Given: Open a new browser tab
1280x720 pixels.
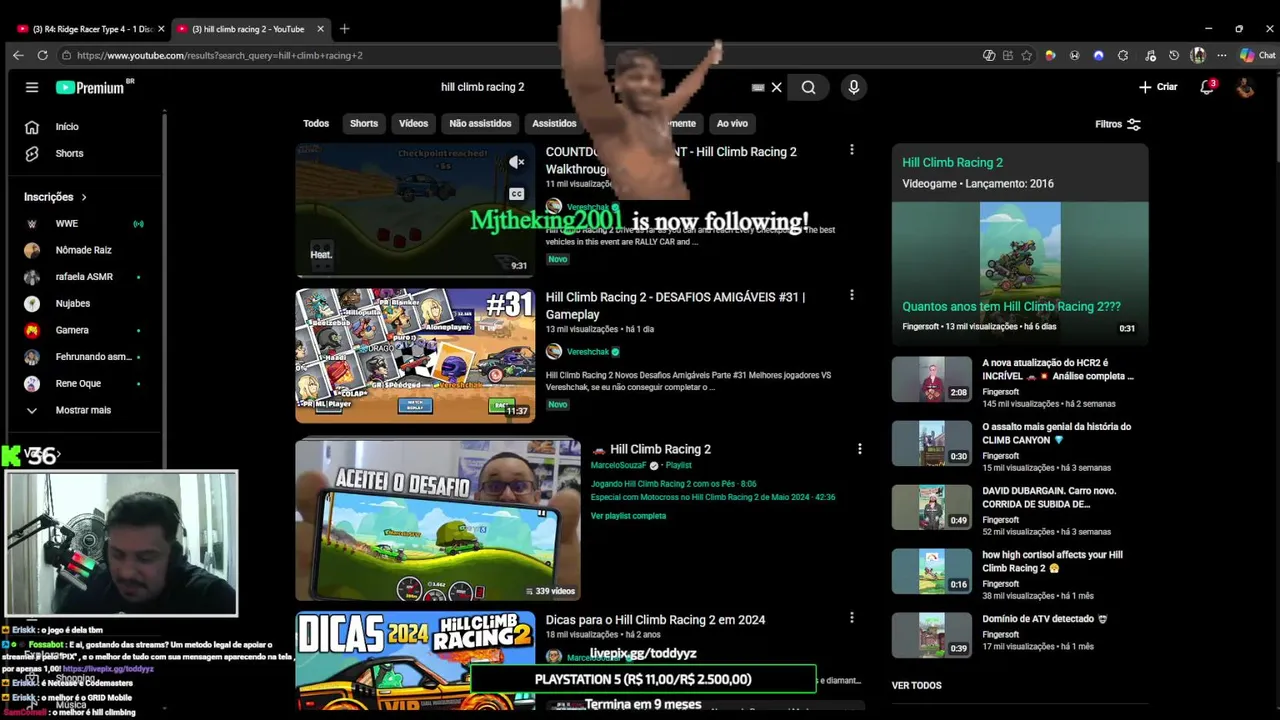Looking at the screenshot, I should 344,29.
